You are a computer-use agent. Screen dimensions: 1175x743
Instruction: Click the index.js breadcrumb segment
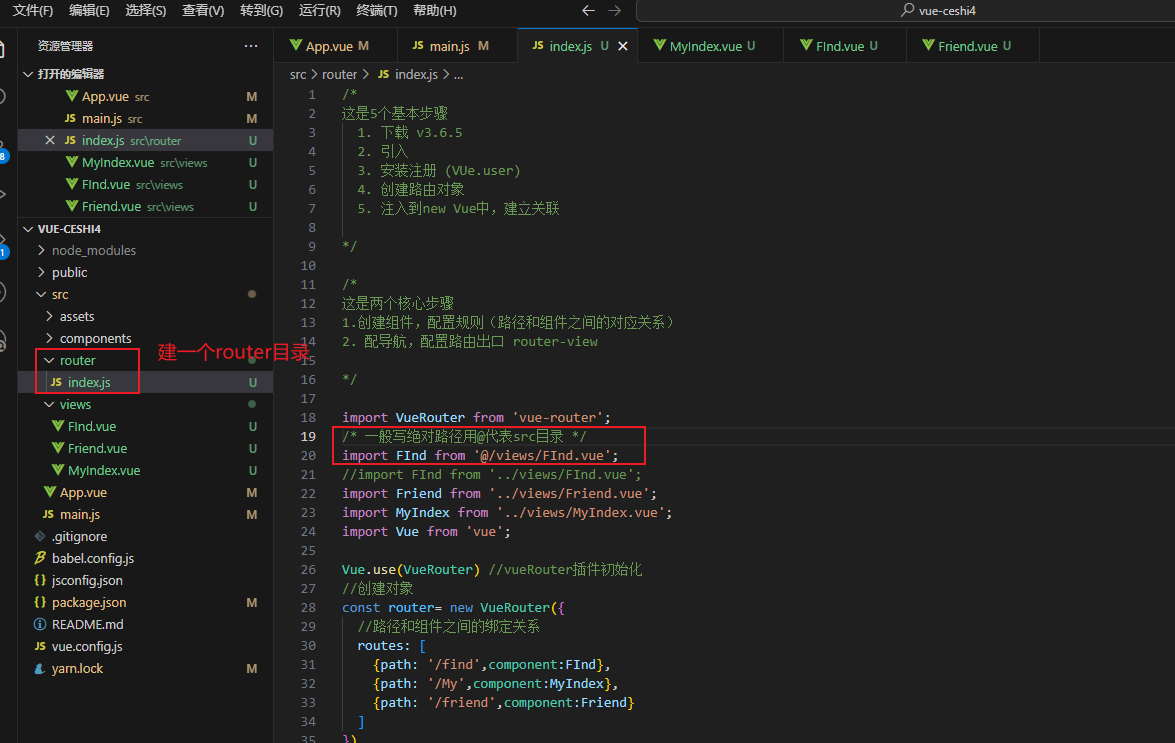pos(408,74)
